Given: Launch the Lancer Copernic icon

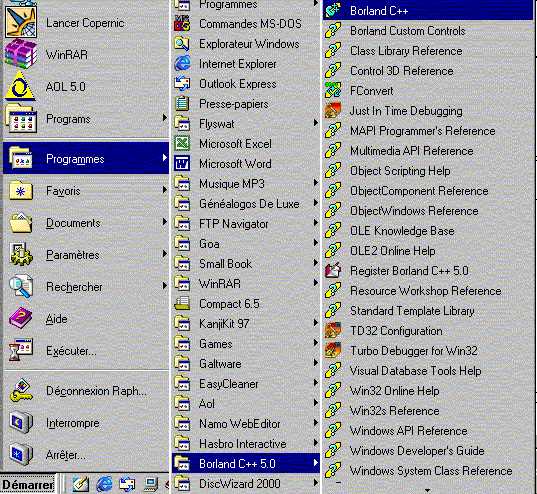Looking at the screenshot, I should pos(21,22).
